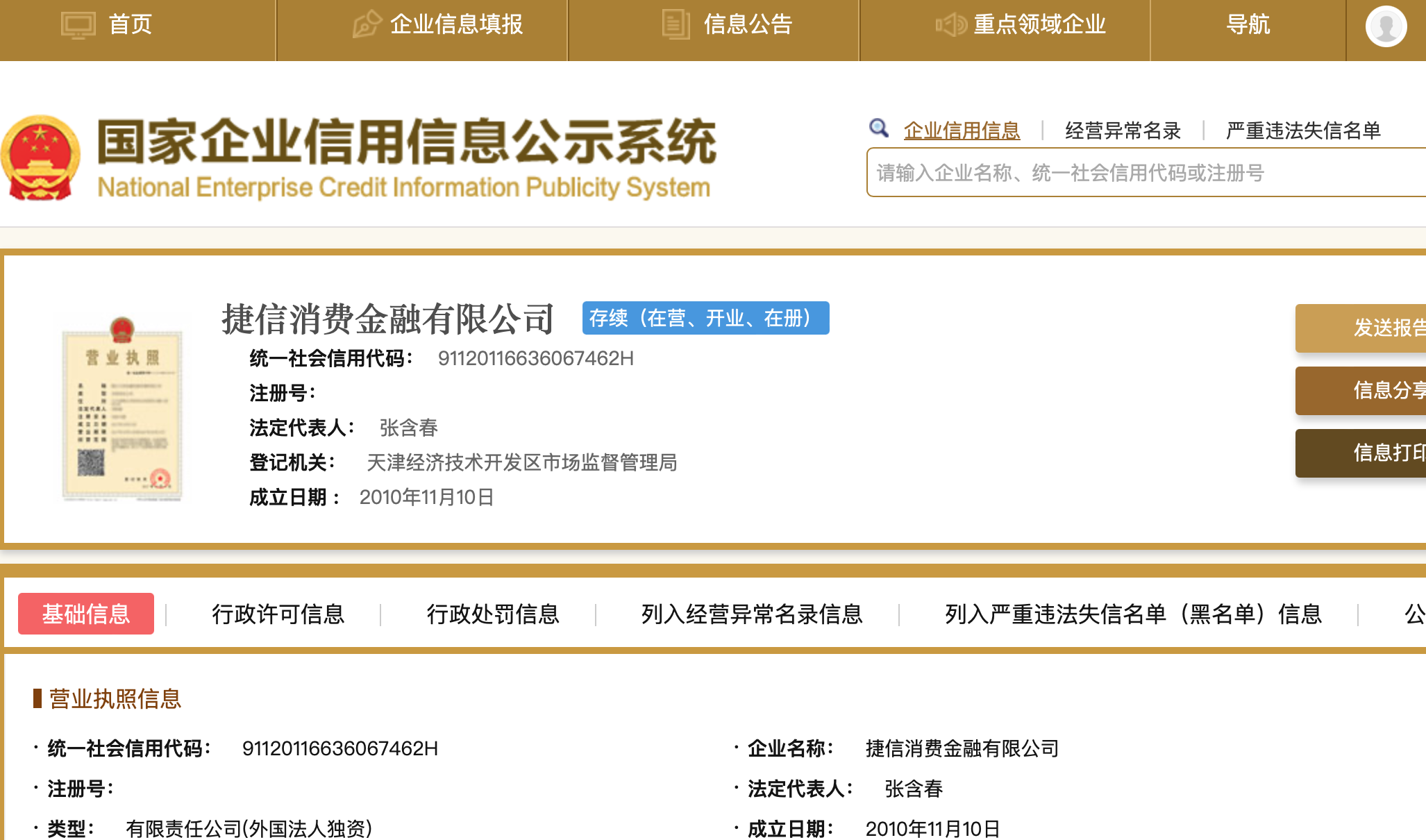
Task: View the business license thumbnail image
Action: tap(122, 408)
